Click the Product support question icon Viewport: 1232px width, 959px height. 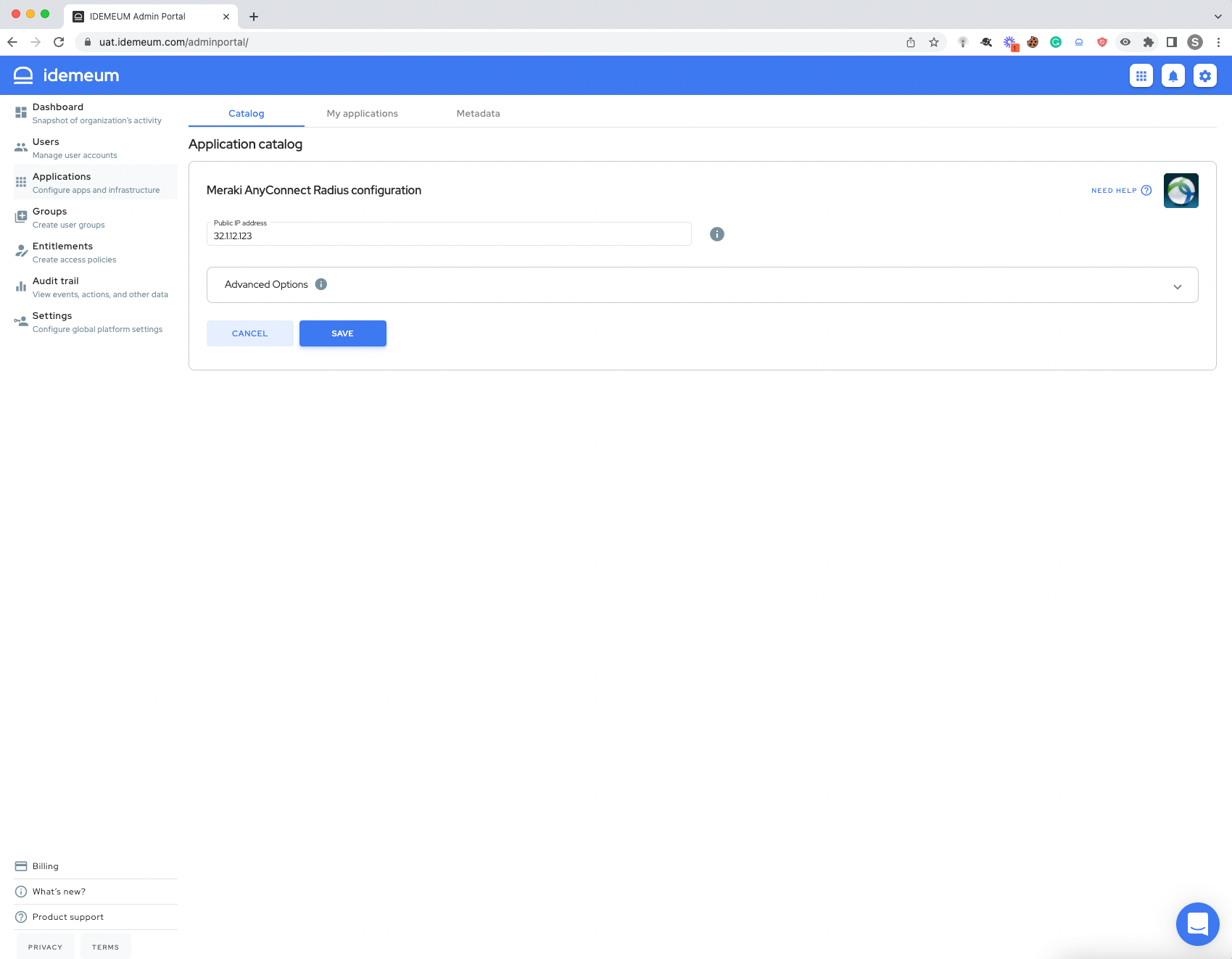(21, 917)
